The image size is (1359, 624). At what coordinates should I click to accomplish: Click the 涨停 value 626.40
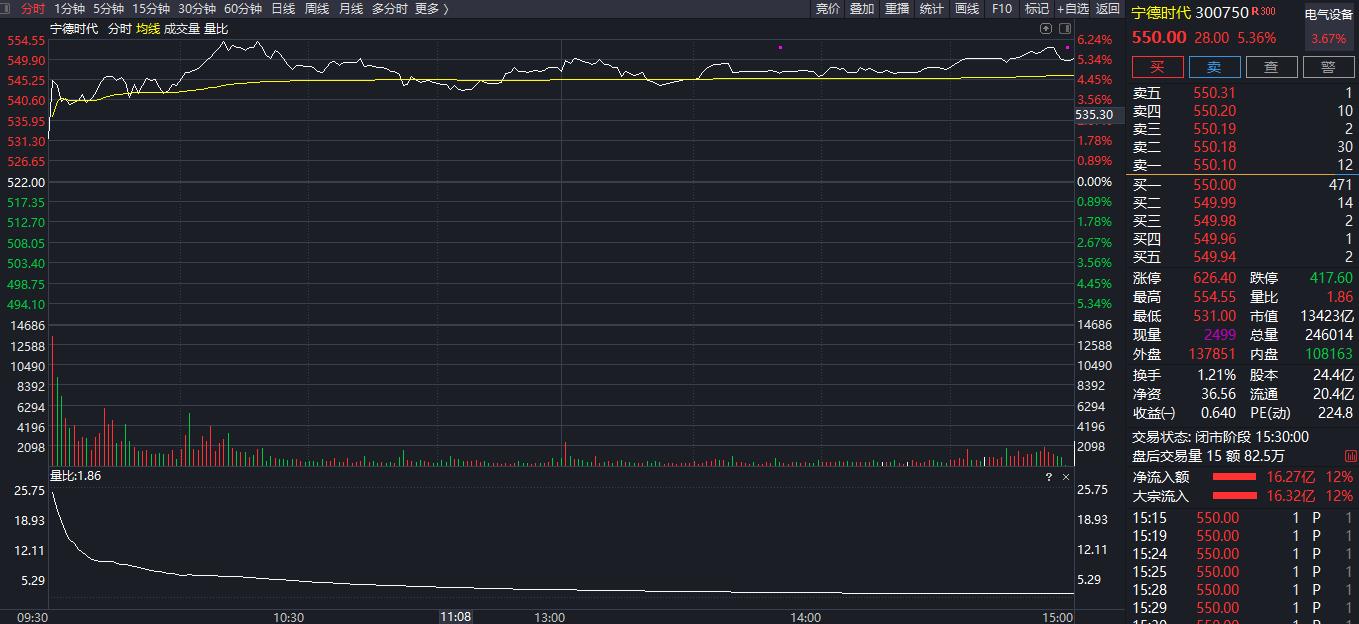coord(1215,278)
